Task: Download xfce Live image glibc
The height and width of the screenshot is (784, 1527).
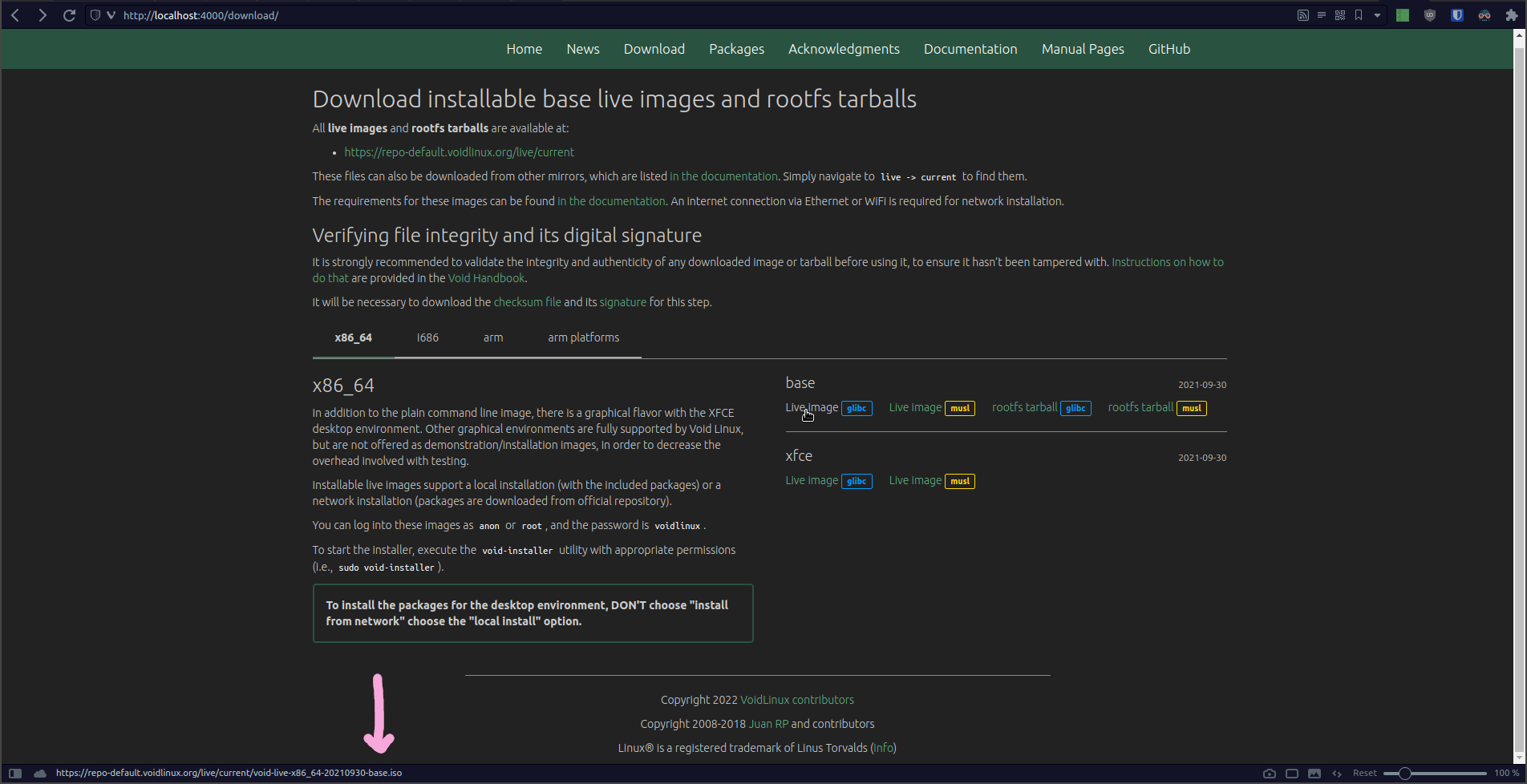Action: click(828, 481)
